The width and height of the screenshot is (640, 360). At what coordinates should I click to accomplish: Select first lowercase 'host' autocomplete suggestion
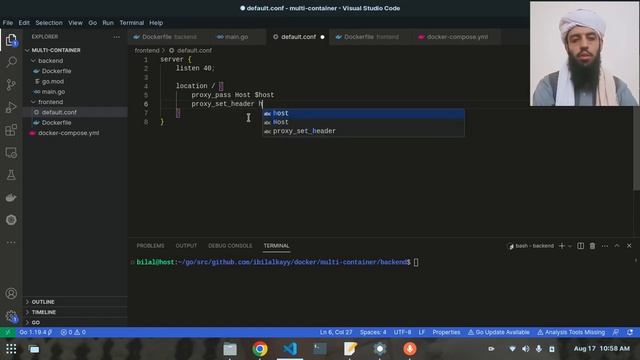click(363, 113)
